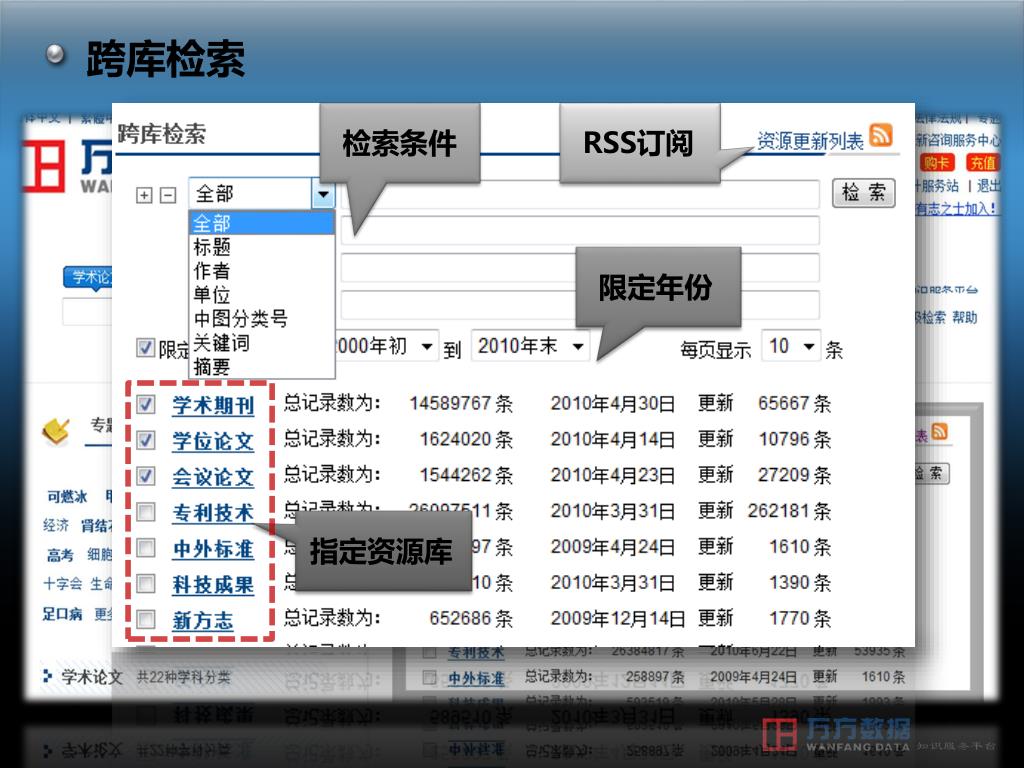Uncheck the 会议论文 checkbox
This screenshot has width=1024, height=768.
point(146,476)
